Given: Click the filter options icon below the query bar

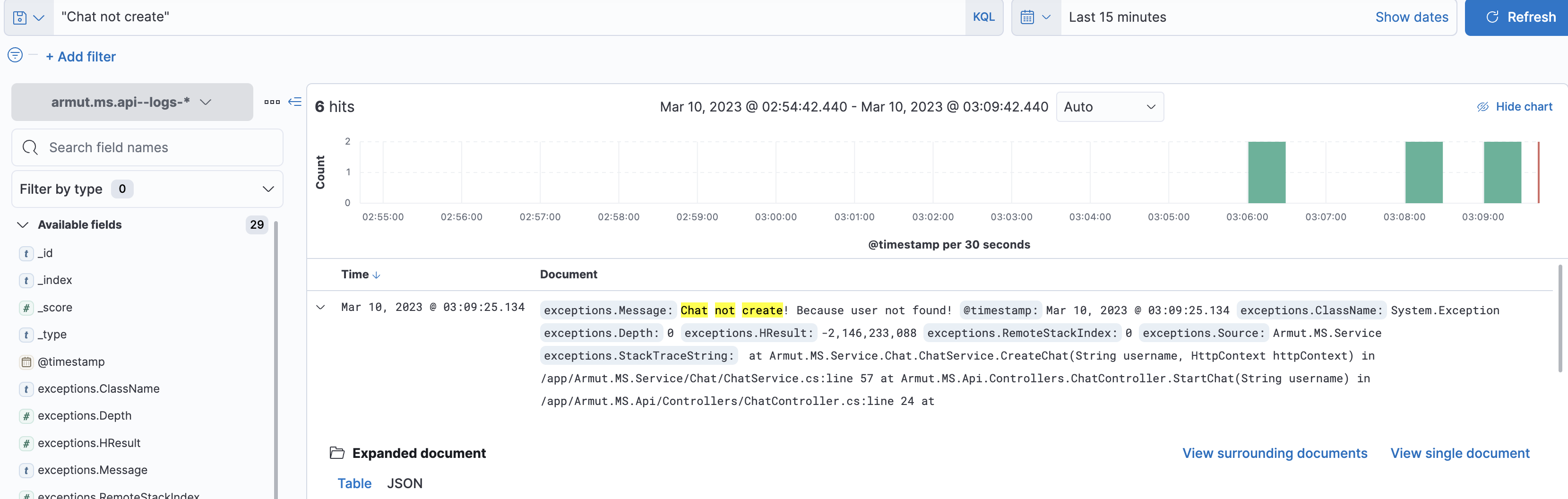Looking at the screenshot, I should pyautogui.click(x=14, y=56).
